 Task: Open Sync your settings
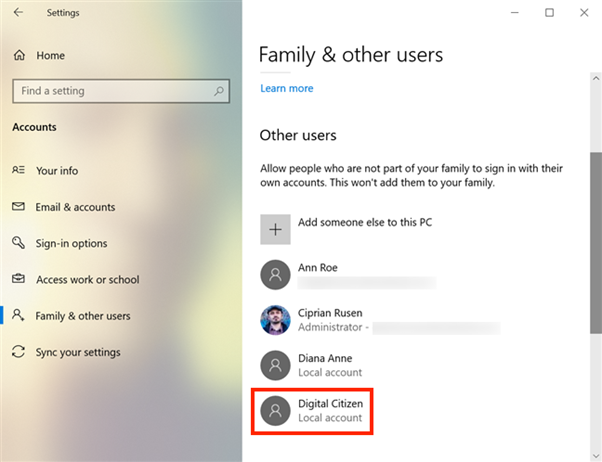[x=77, y=352]
